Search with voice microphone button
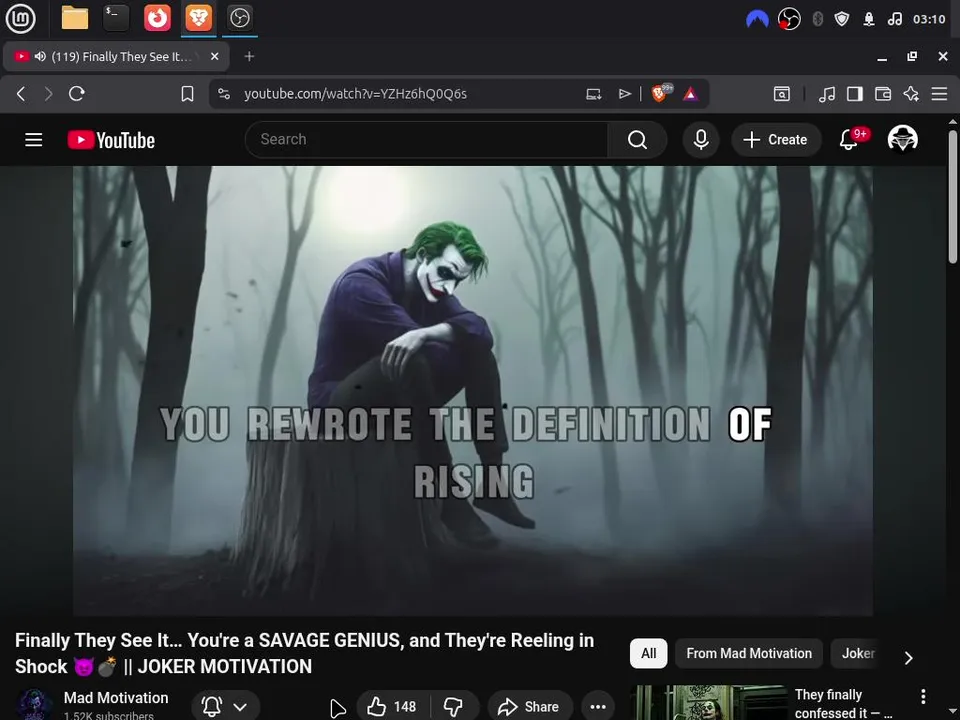The image size is (960, 720). click(701, 140)
